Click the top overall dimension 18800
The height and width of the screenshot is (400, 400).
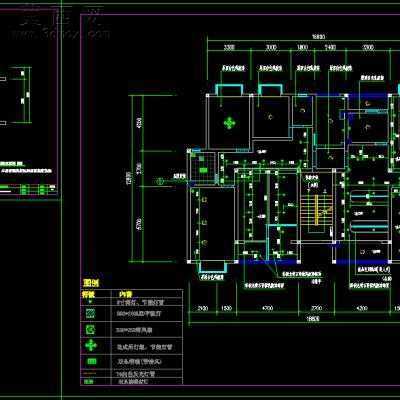click(318, 37)
